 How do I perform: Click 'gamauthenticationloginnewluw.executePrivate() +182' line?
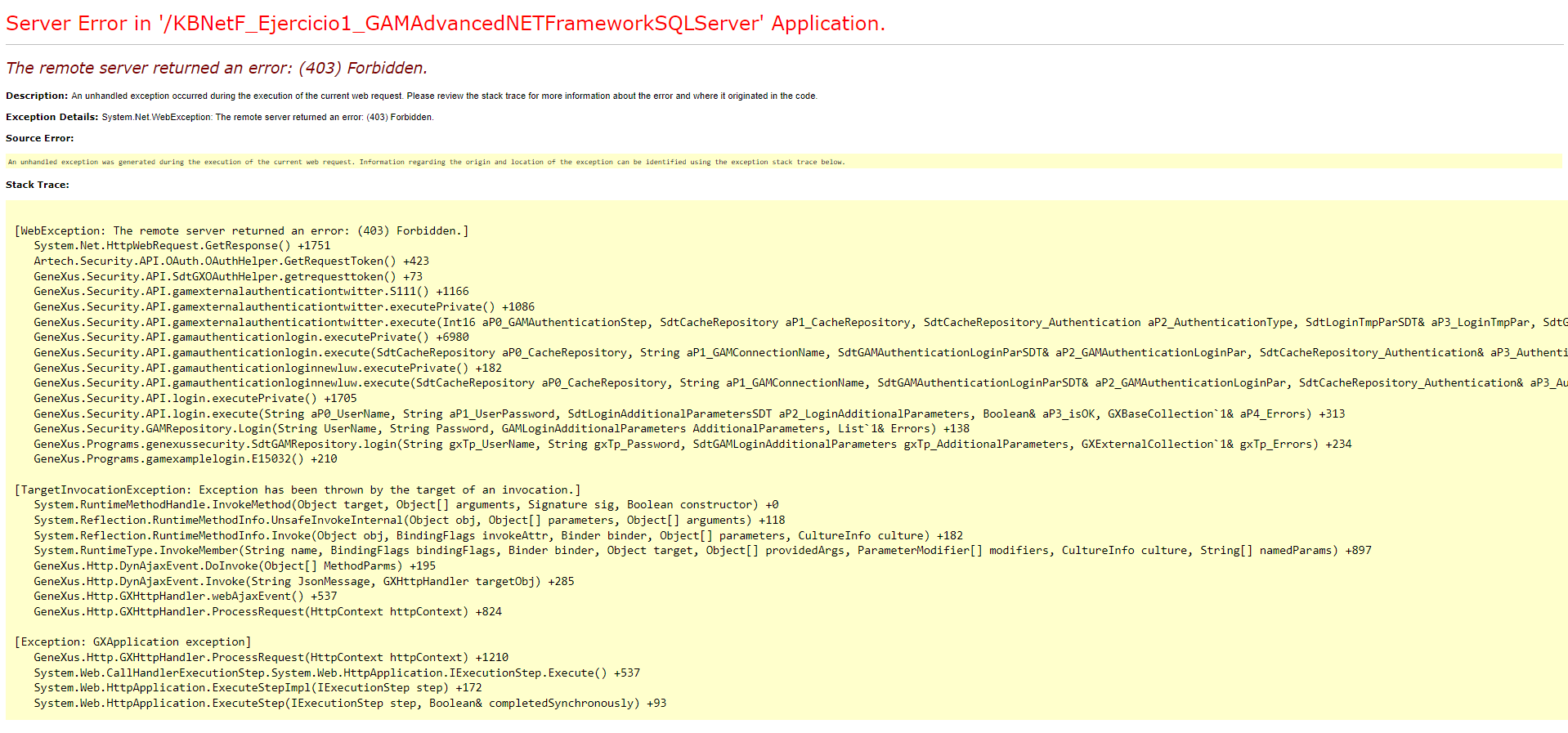click(x=267, y=368)
